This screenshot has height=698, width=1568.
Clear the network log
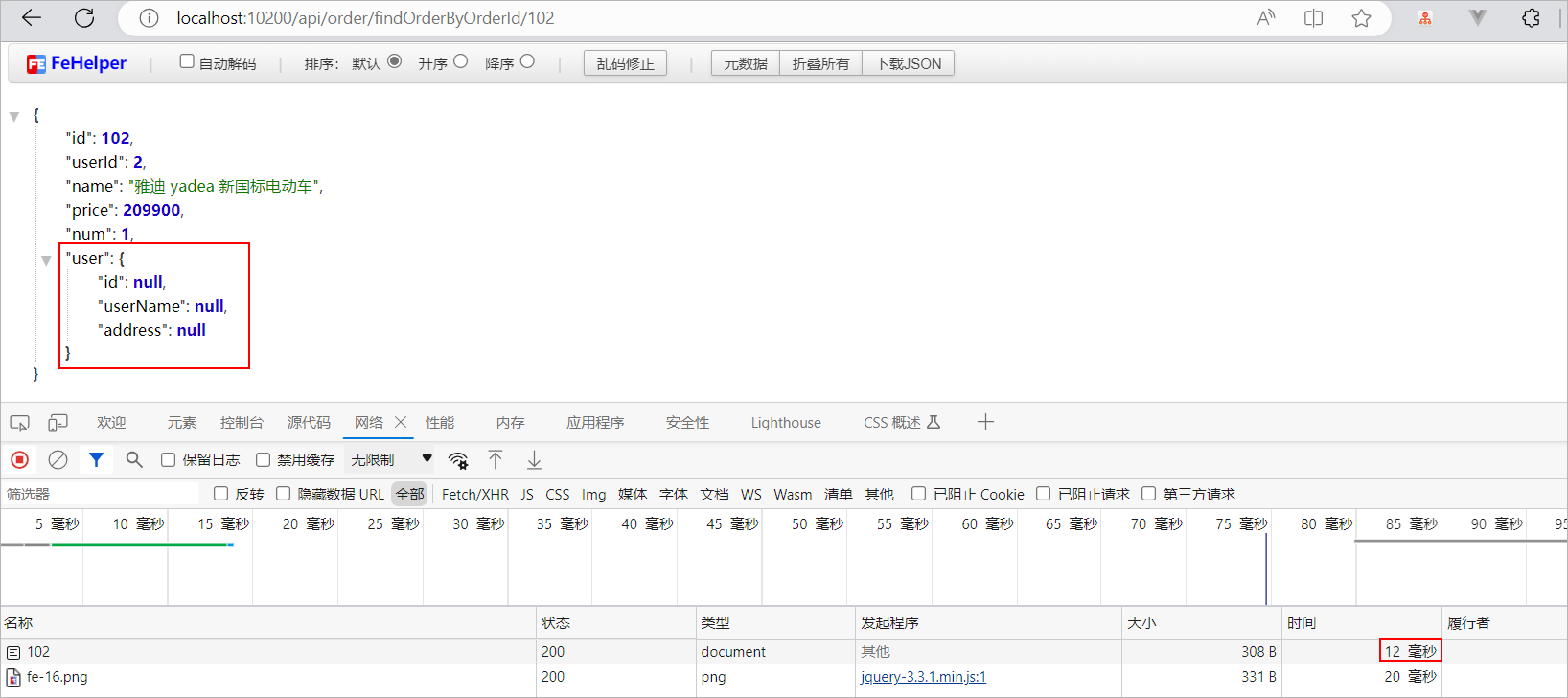pos(58,460)
